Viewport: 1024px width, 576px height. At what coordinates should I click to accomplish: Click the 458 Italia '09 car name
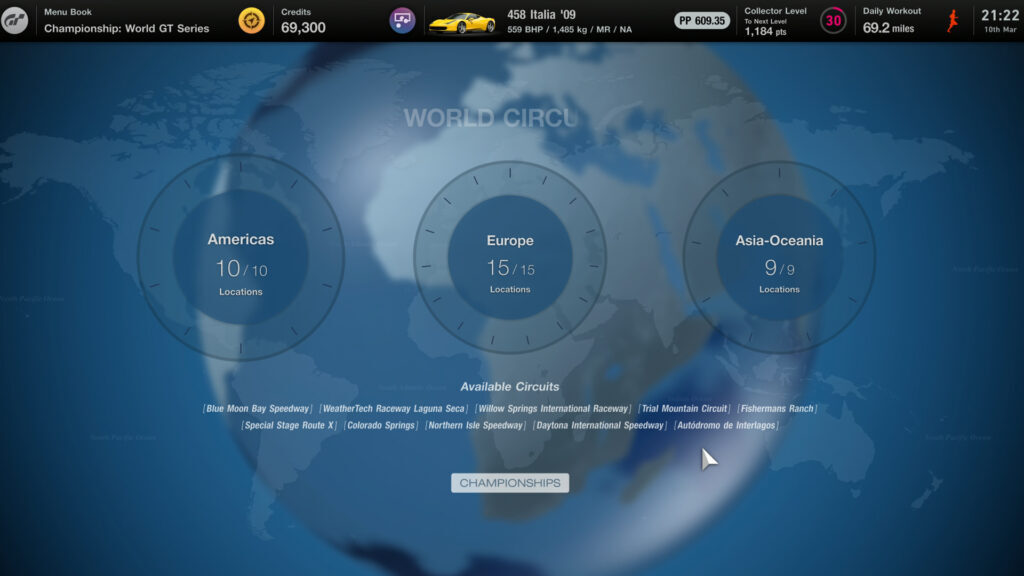click(541, 14)
